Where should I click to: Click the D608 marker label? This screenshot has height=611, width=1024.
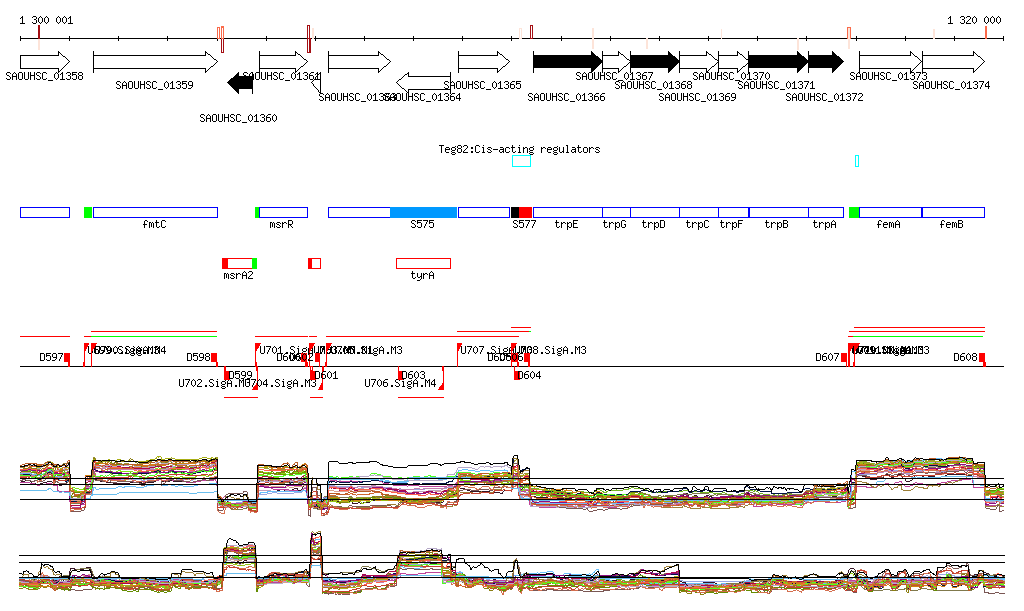(x=965, y=357)
